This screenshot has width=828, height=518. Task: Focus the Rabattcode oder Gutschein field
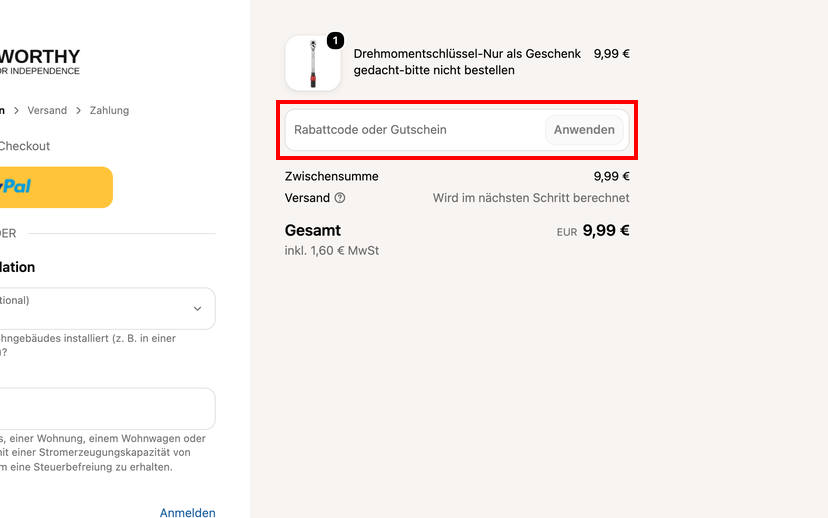[415, 130]
